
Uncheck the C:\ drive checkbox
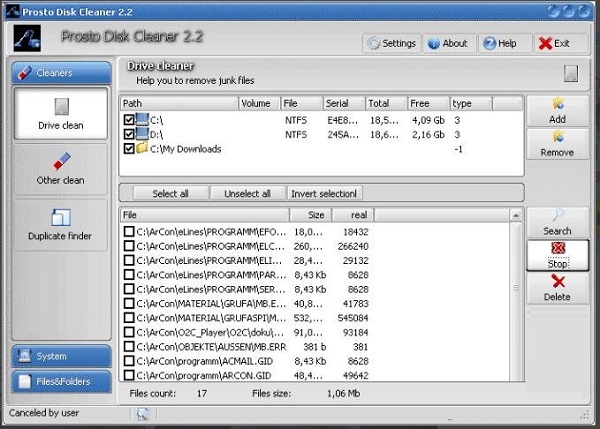[129, 120]
